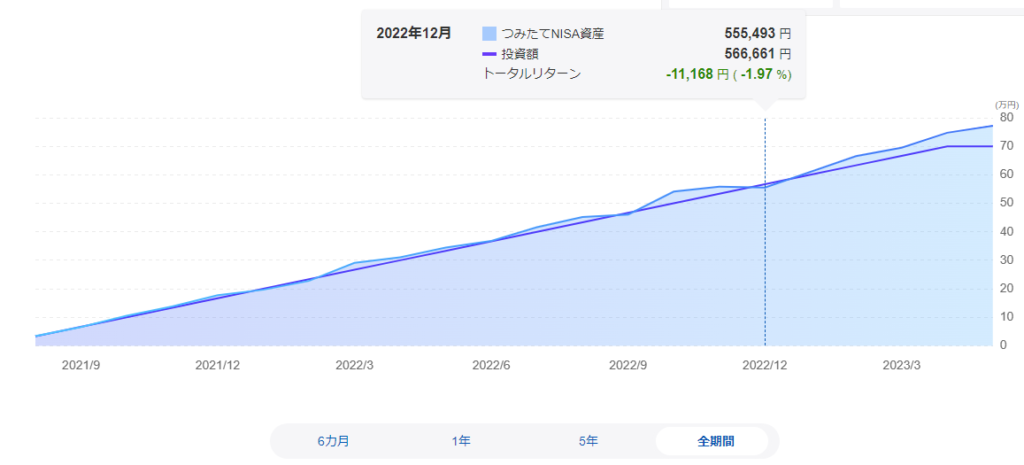The width and height of the screenshot is (1024, 465).
Task: Click the 2023/3 x-axis label
Action: pyautogui.click(x=901, y=365)
